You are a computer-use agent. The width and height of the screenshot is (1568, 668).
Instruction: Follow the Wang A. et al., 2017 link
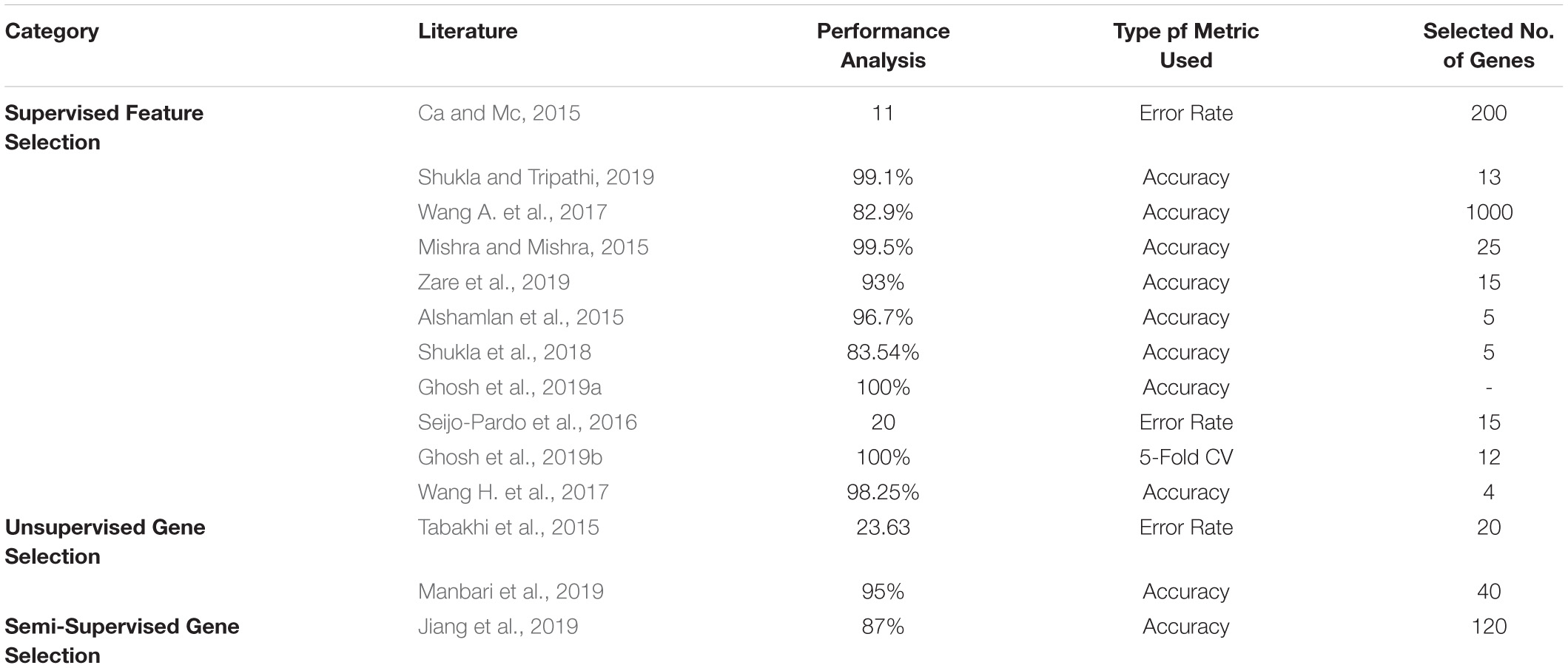512,212
